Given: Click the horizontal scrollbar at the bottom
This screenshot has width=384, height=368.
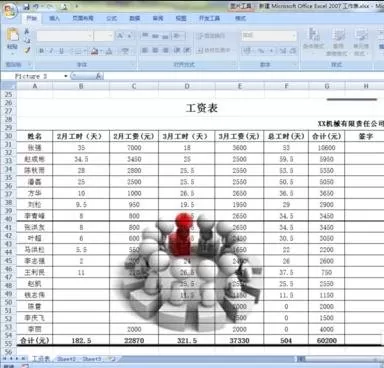Looking at the screenshot, I should click(x=340, y=359).
